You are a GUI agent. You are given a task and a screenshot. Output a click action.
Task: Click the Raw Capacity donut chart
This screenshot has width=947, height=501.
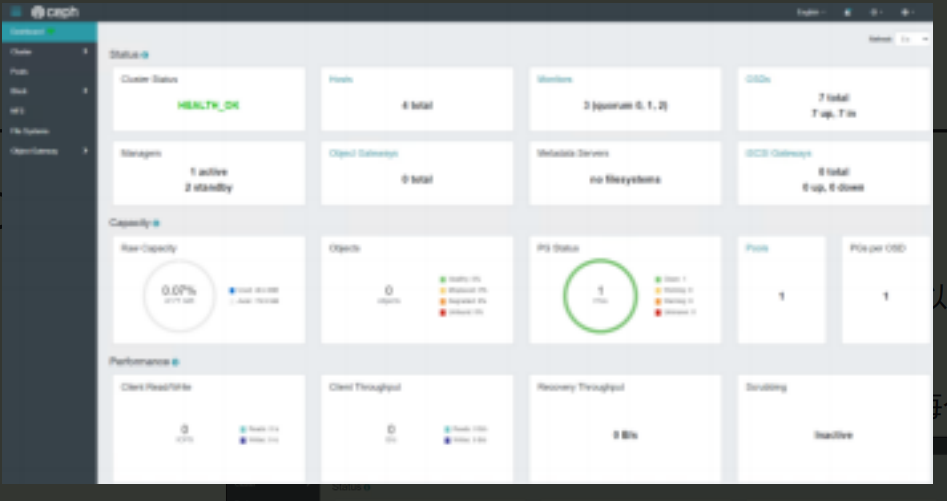pos(179,296)
